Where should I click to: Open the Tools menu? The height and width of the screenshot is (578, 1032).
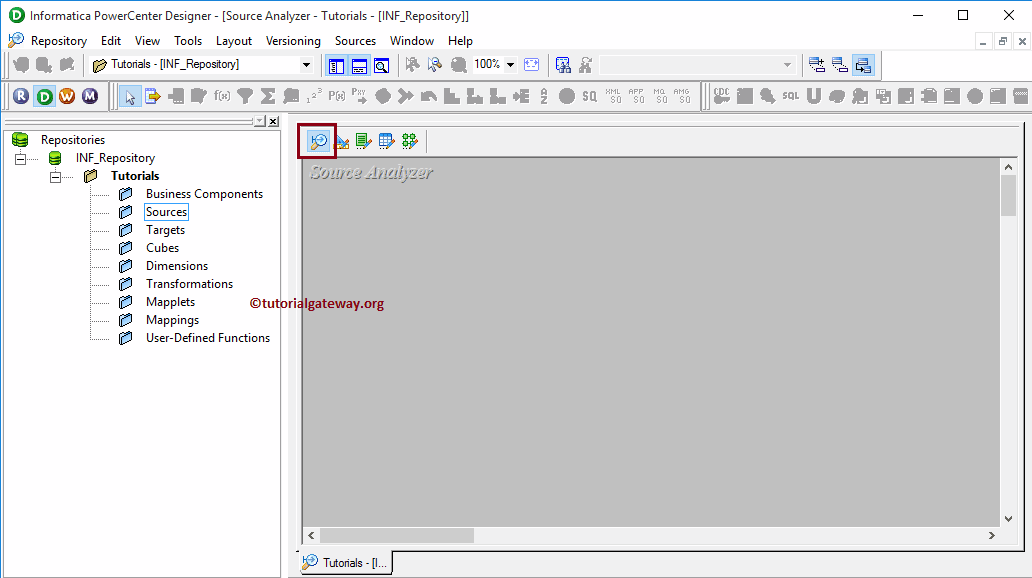188,41
